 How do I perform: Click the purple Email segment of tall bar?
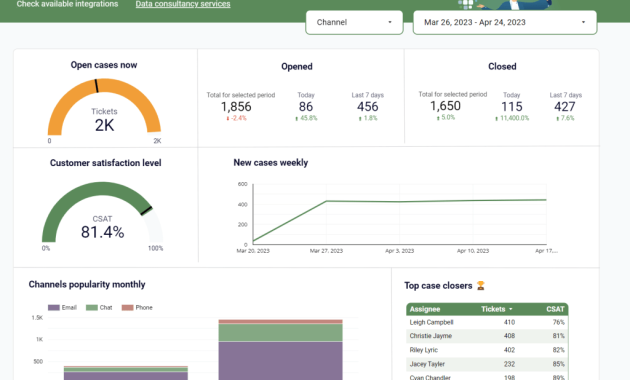(x=280, y=360)
